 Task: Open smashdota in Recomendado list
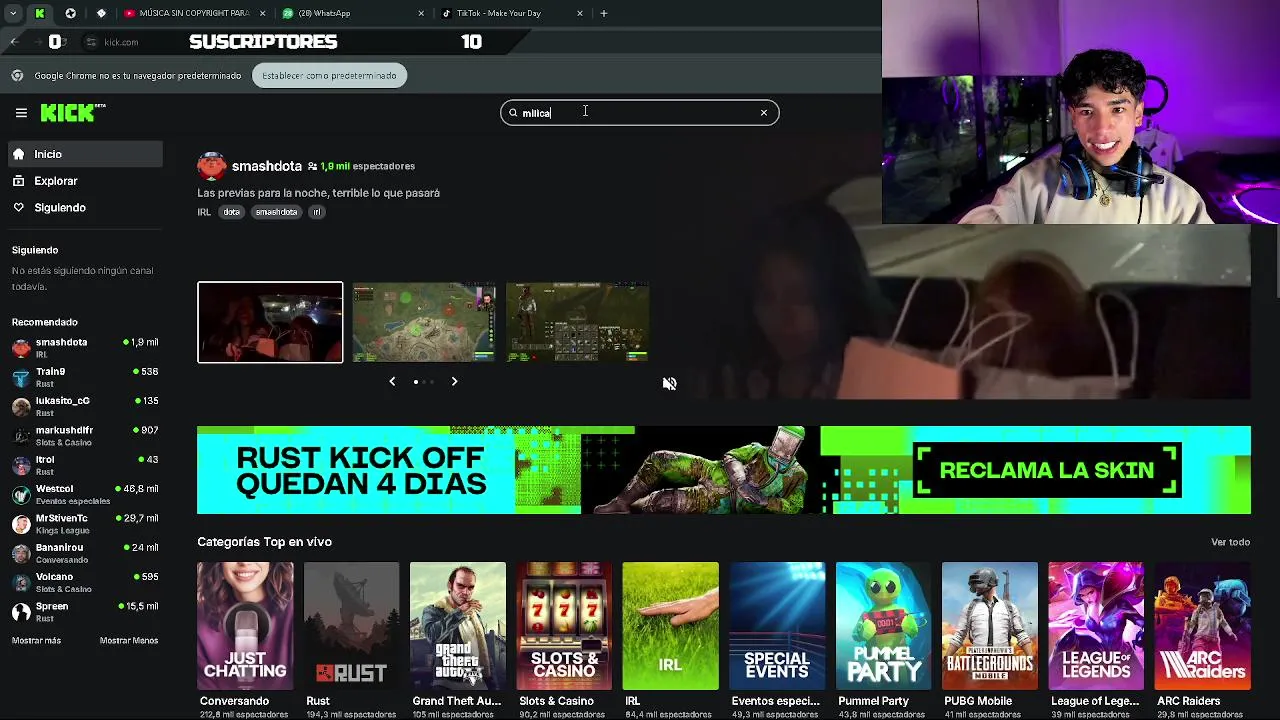pos(84,348)
